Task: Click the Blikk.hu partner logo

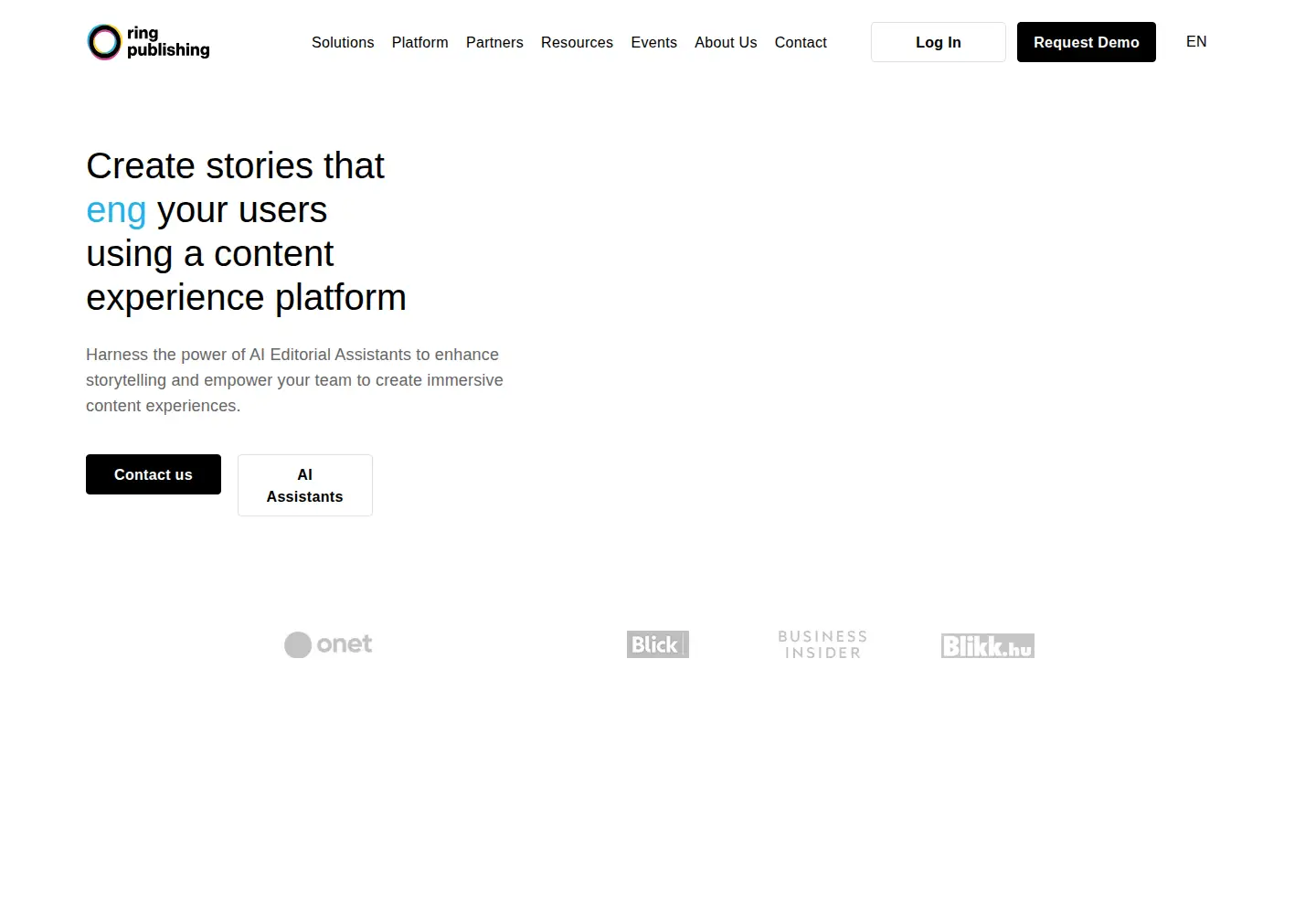Action: tap(988, 645)
